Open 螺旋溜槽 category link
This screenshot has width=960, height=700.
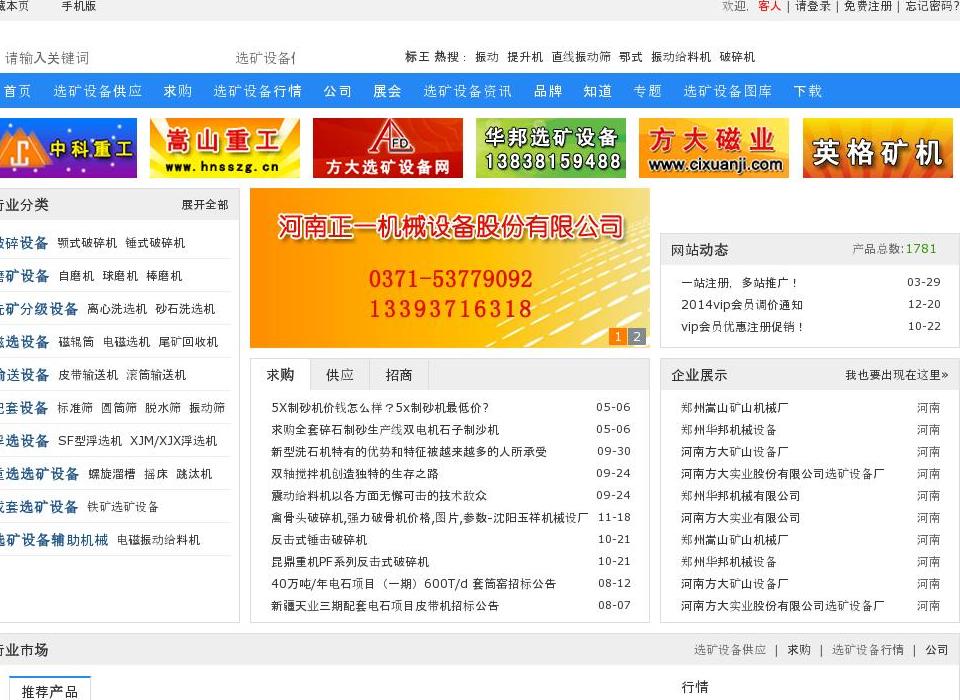point(111,474)
